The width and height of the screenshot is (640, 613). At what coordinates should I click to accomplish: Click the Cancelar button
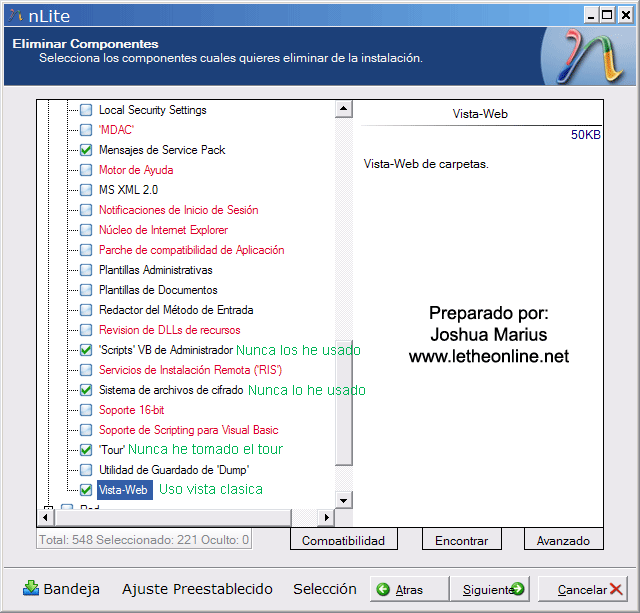(x=583, y=589)
